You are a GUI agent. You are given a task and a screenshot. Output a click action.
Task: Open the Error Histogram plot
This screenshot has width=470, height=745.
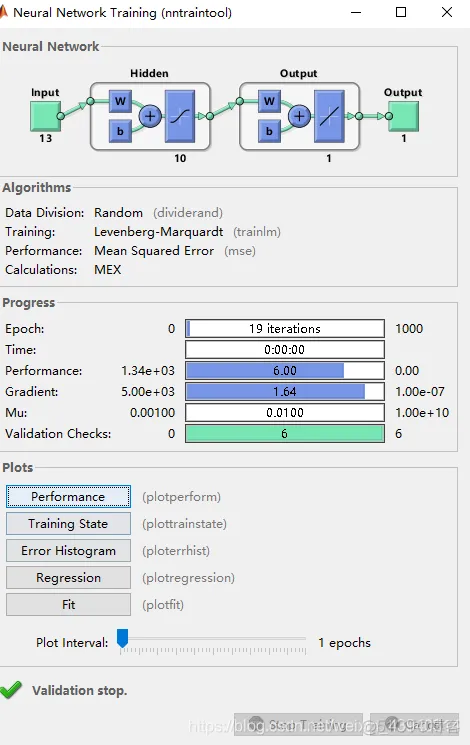coord(68,551)
